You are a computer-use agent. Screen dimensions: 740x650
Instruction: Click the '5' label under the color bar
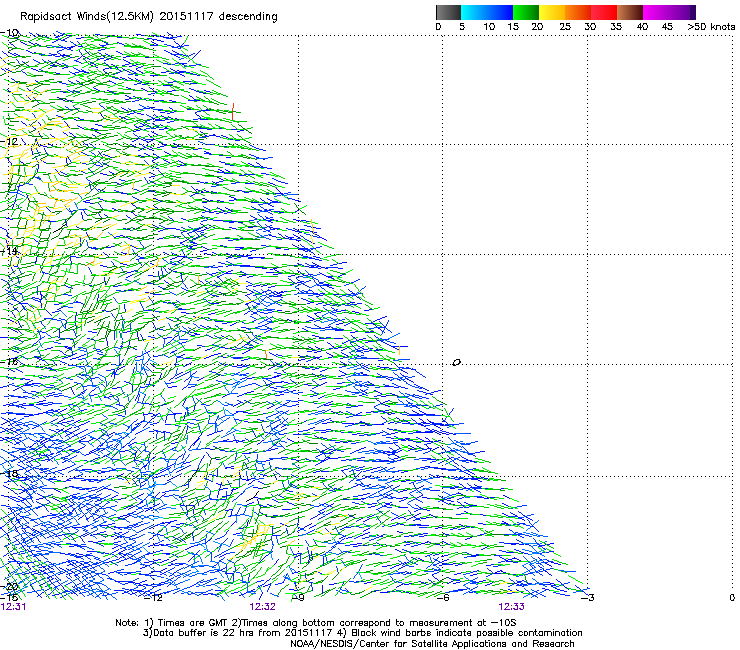point(462,26)
